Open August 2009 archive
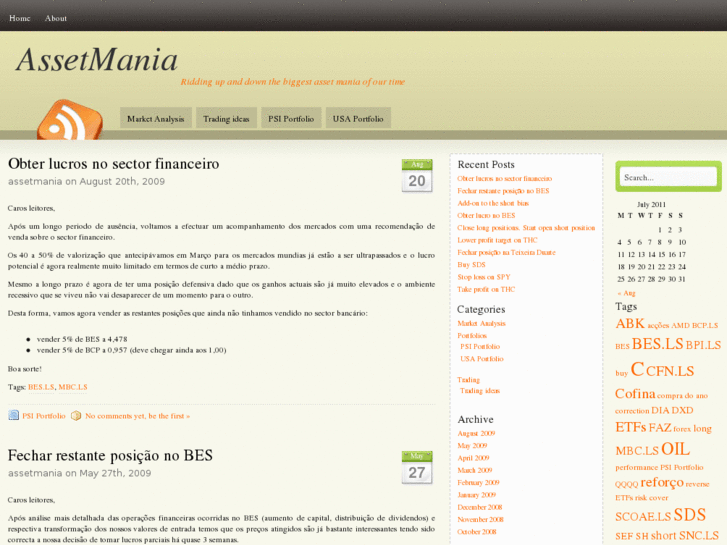The width and height of the screenshot is (727, 545). (476, 433)
